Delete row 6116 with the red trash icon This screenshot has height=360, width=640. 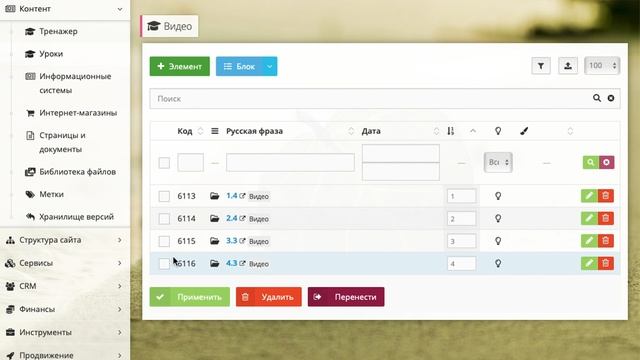pyautogui.click(x=606, y=263)
